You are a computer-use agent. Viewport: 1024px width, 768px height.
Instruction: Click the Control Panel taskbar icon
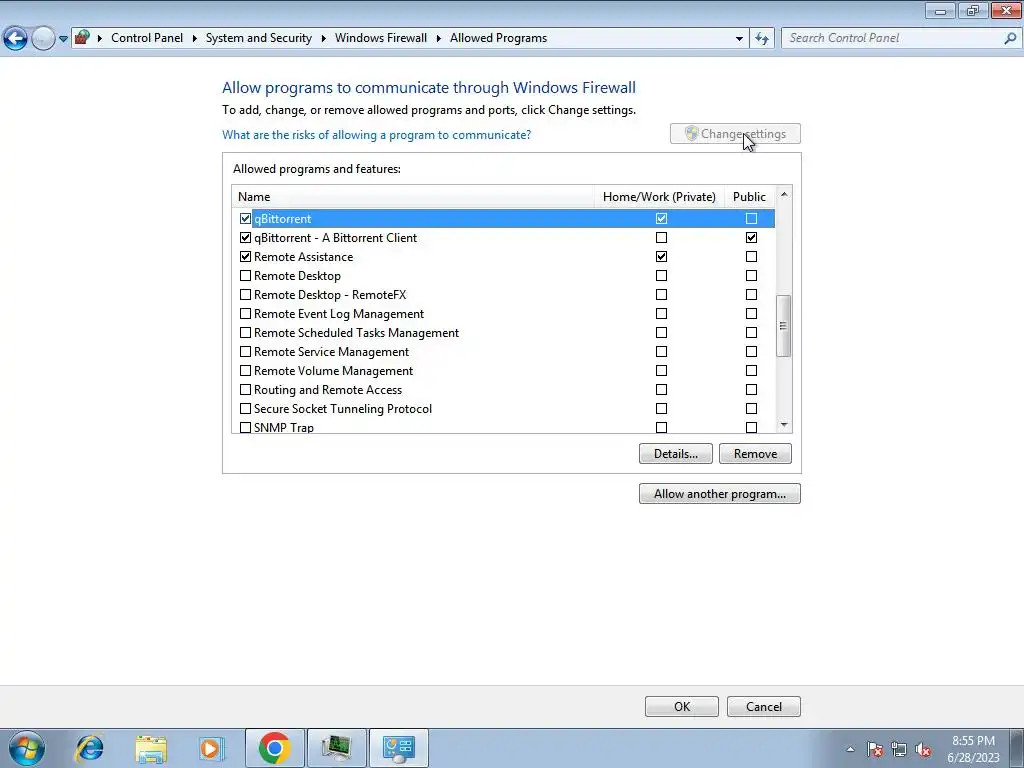(399, 748)
